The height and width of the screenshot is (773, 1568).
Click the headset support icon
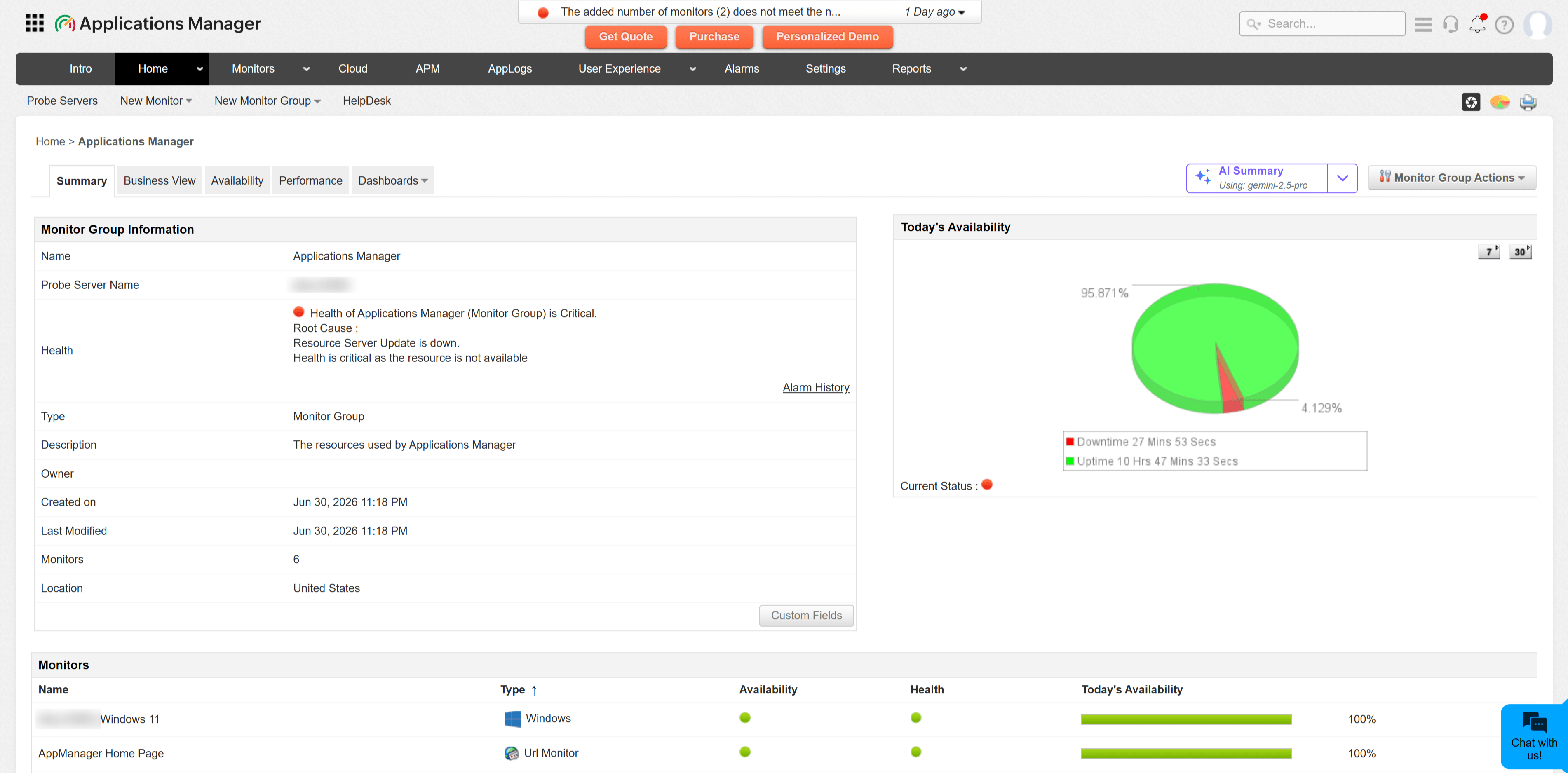1450,24
